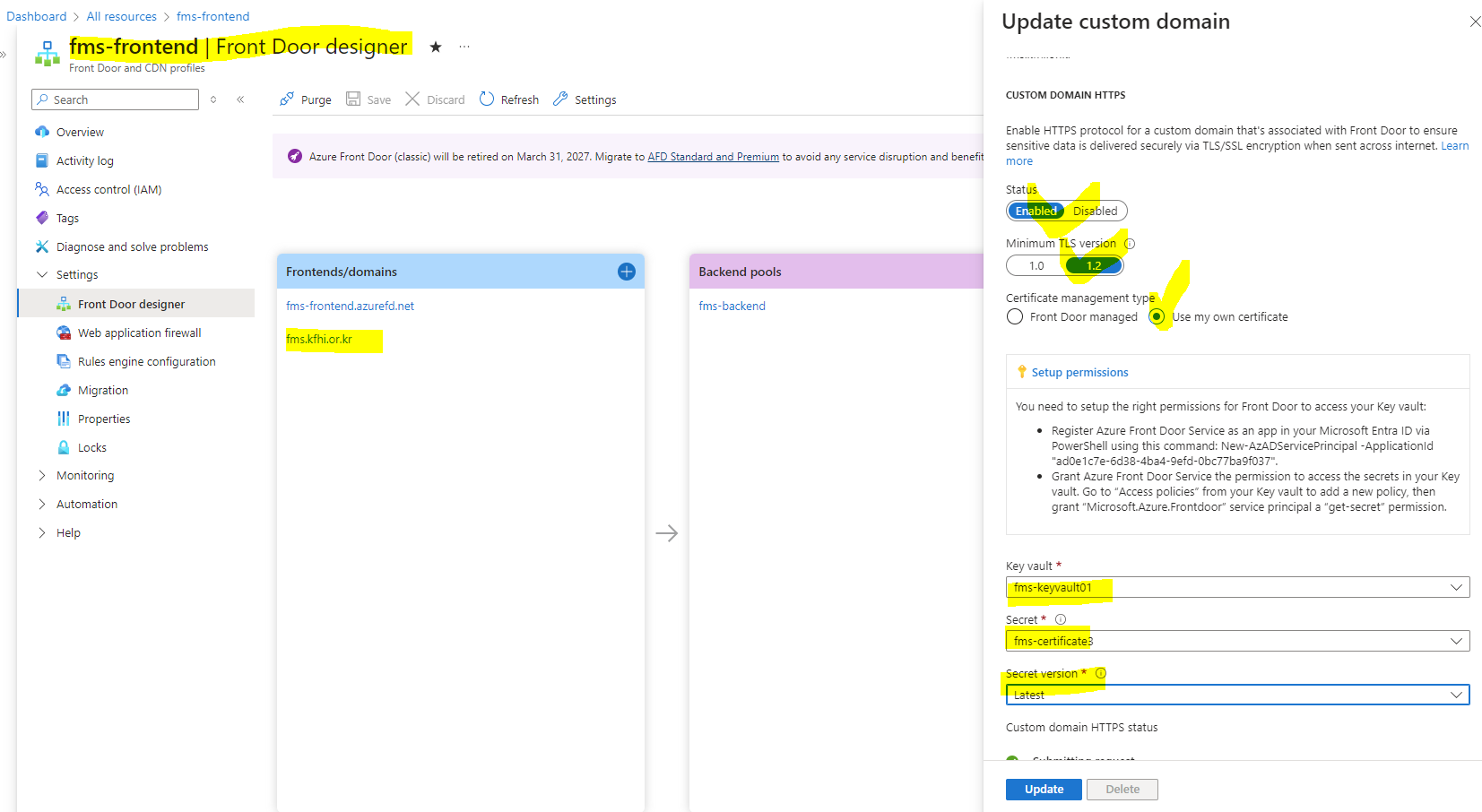
Task: Go to Dashboard breadcrumb
Action: [36, 17]
